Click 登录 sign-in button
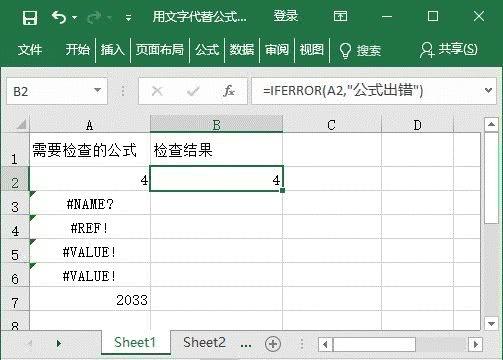The width and height of the screenshot is (503, 360). (x=285, y=16)
